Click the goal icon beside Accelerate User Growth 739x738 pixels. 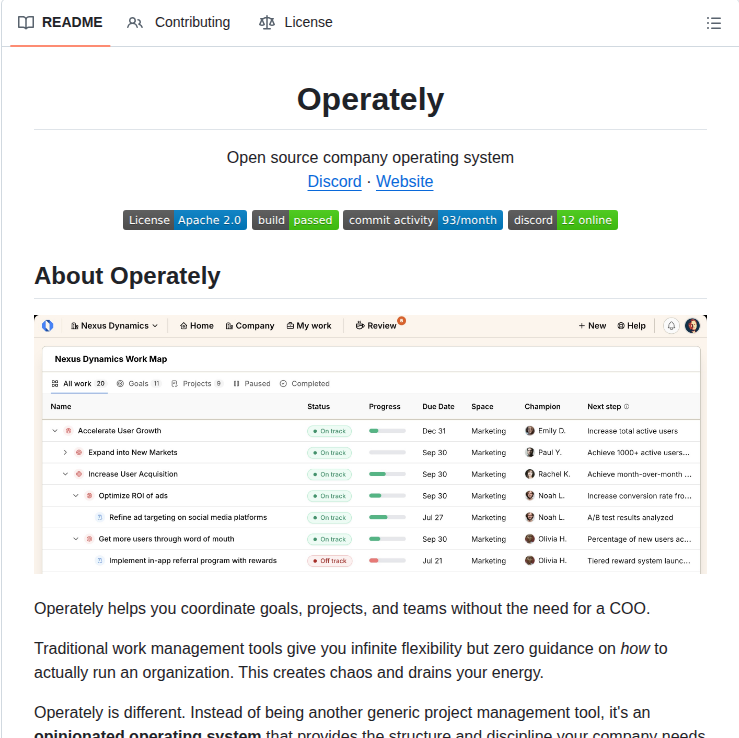(x=68, y=431)
